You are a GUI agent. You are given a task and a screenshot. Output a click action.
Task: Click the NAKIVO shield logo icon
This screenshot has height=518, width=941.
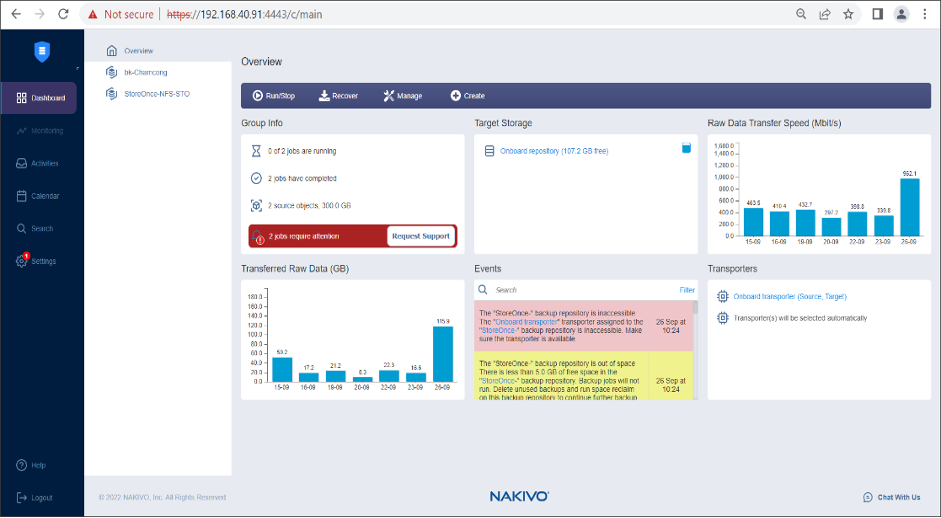[x=41, y=52]
